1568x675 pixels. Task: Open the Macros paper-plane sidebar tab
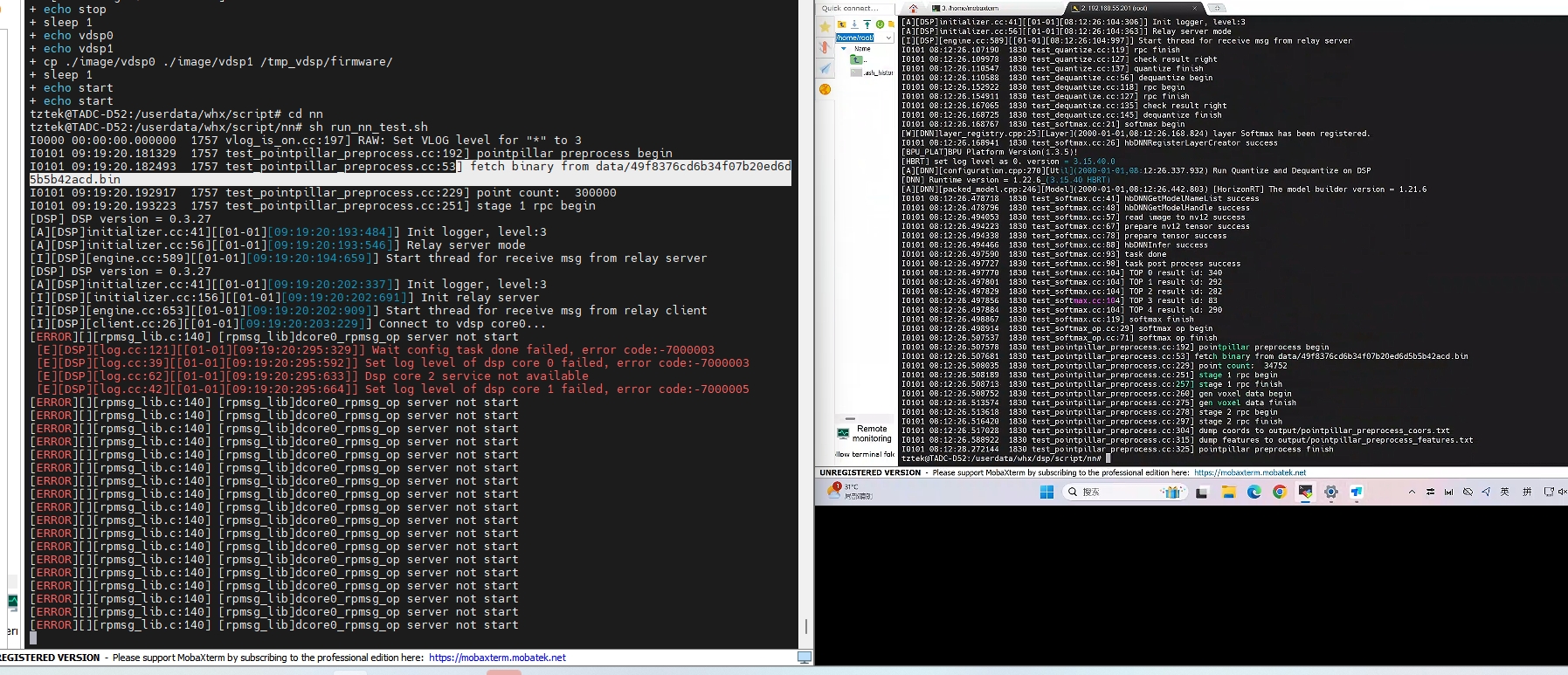825,68
